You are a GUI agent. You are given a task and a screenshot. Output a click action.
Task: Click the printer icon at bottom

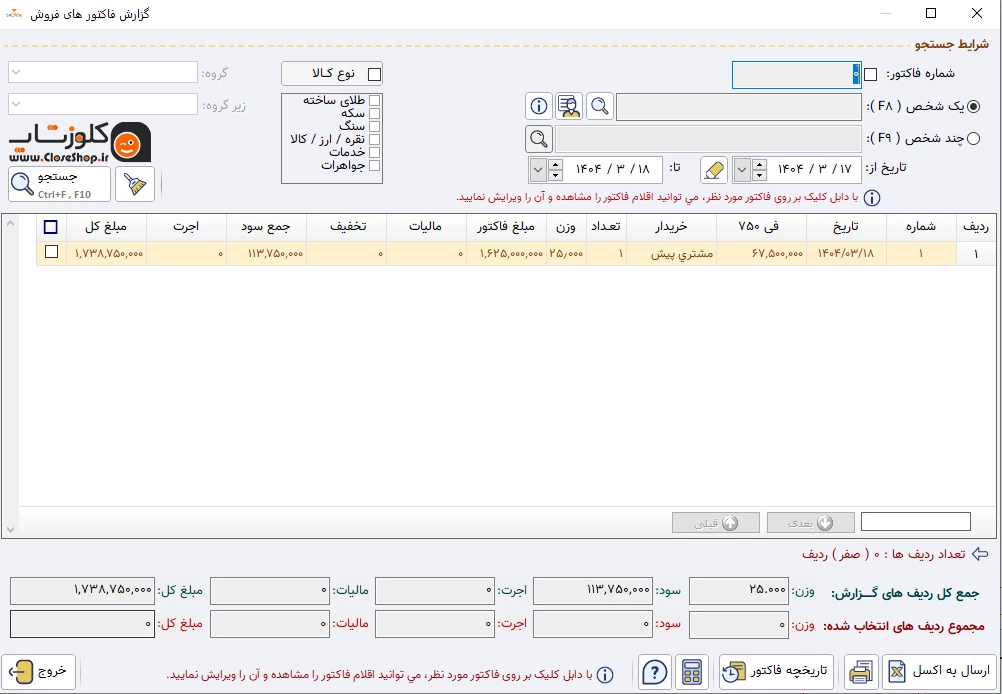861,672
